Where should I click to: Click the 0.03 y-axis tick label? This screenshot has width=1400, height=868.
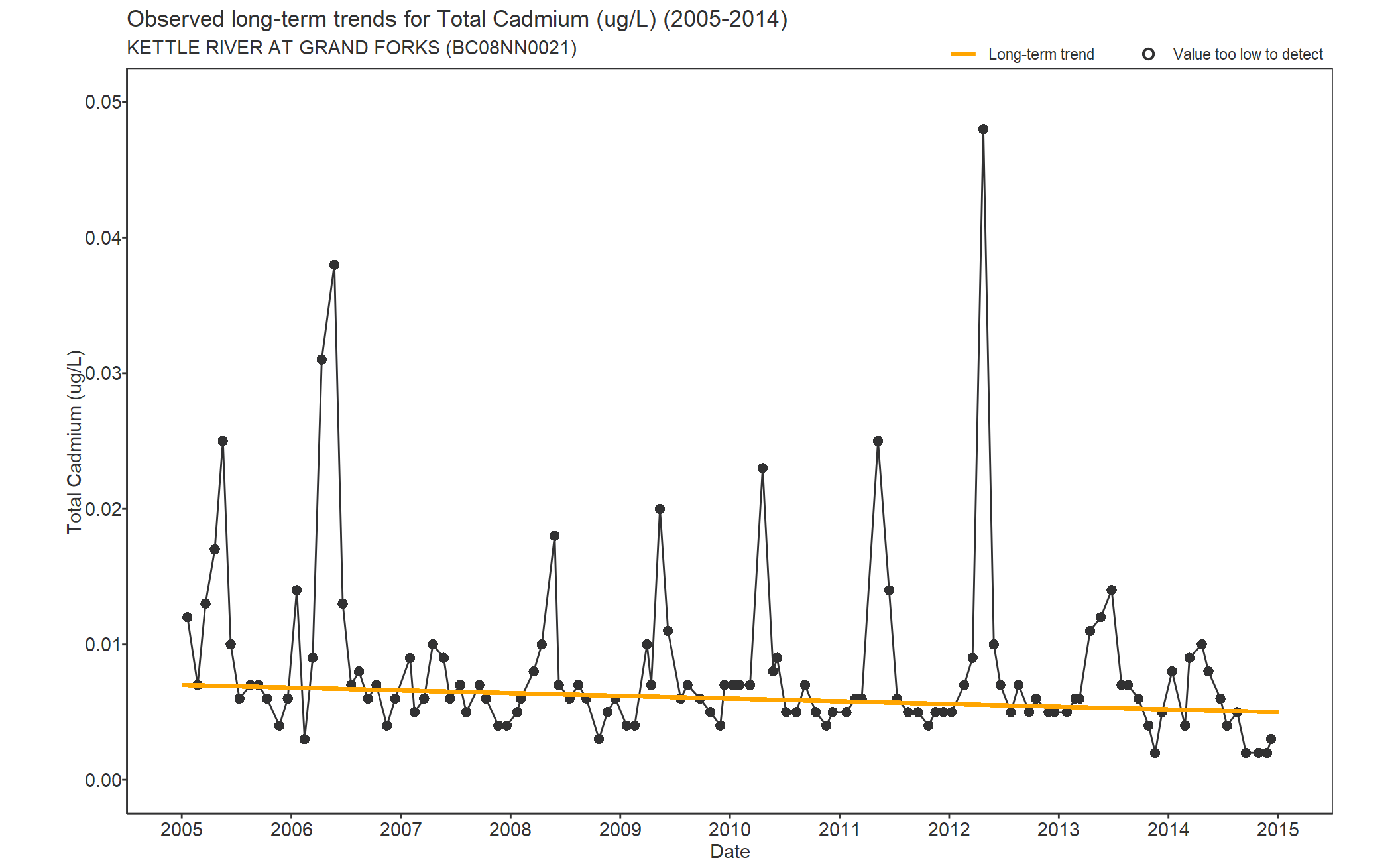click(x=103, y=373)
